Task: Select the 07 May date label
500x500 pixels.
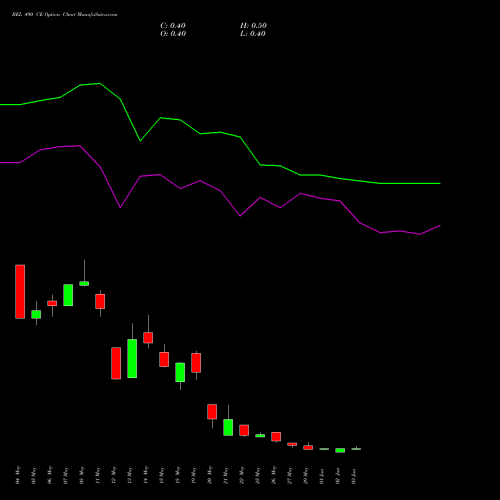Action: click(66, 475)
